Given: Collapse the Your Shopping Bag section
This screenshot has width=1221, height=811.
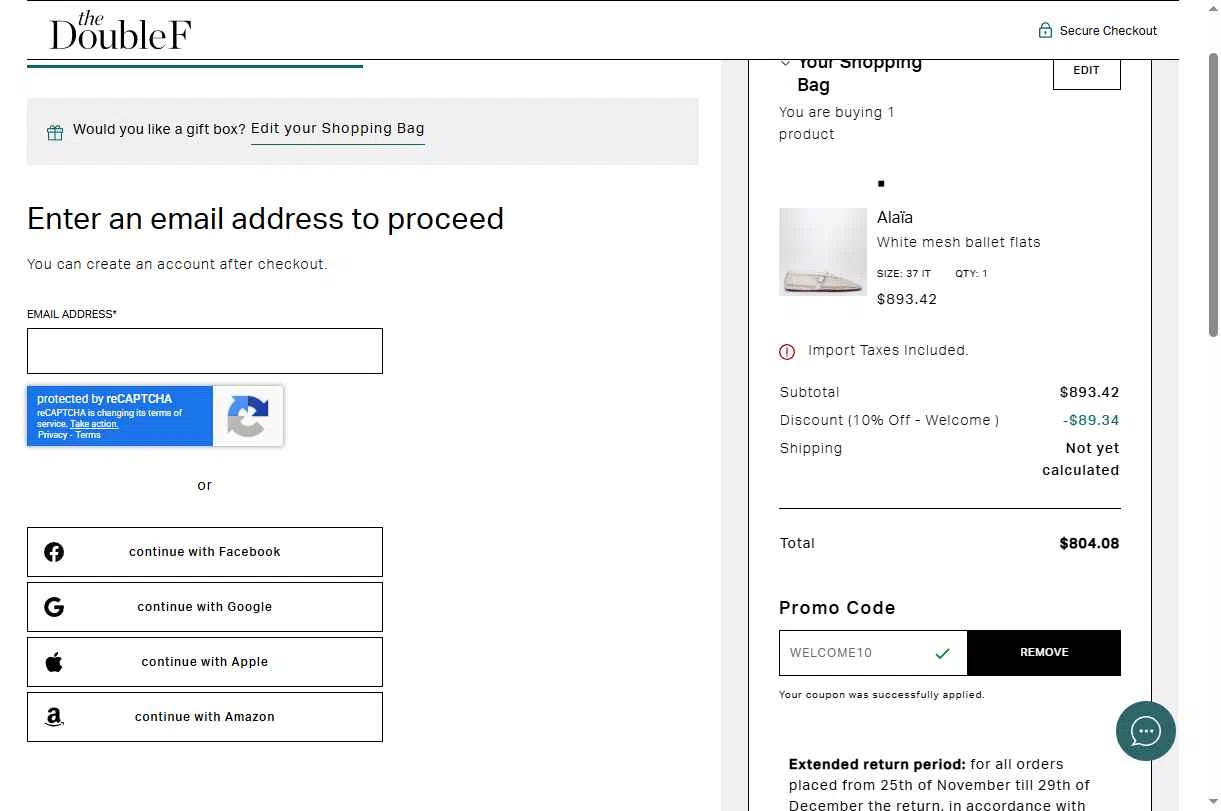Looking at the screenshot, I should click(x=785, y=63).
